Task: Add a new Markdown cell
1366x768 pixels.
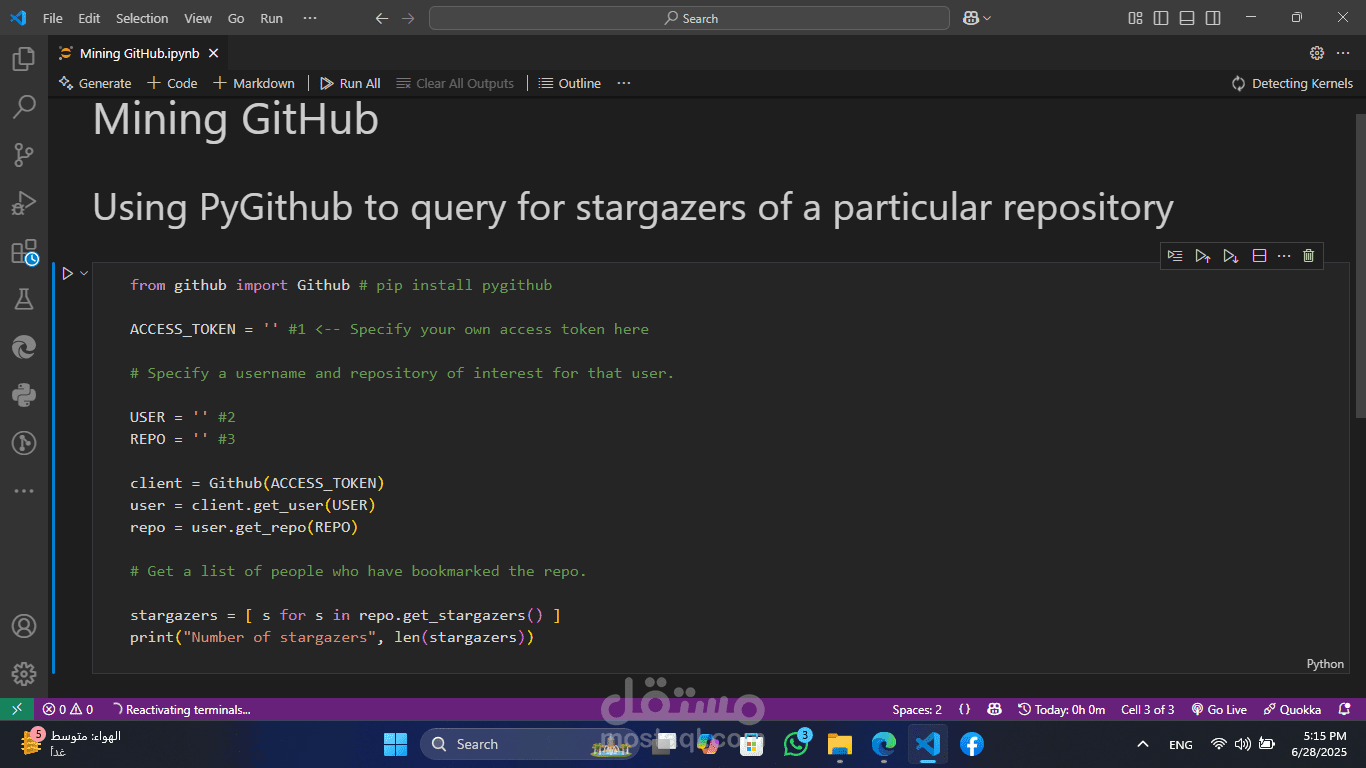Action: (254, 83)
